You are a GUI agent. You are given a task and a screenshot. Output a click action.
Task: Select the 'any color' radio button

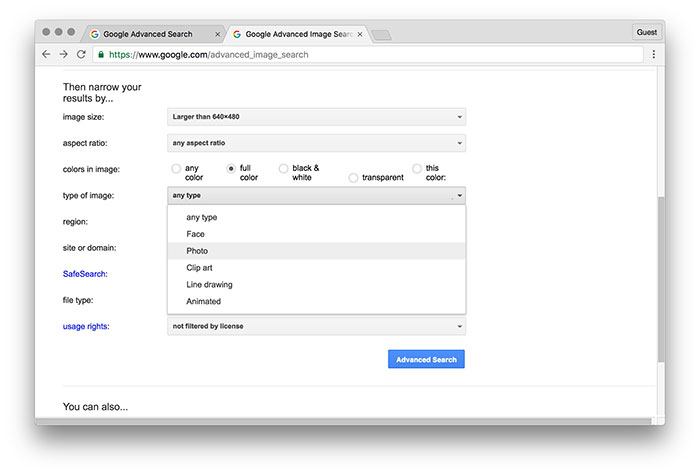[x=177, y=169]
